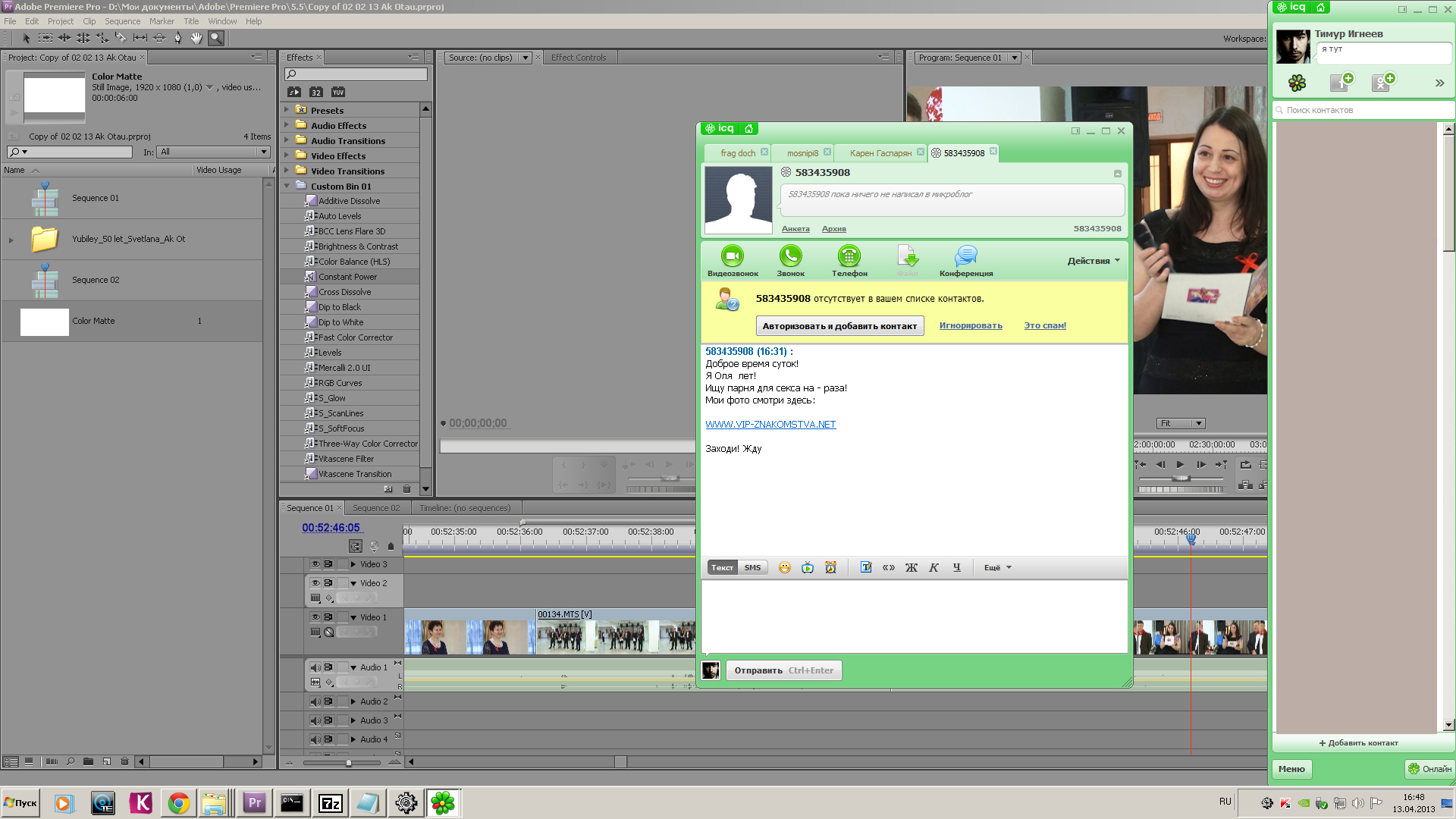The width and height of the screenshot is (1456, 819).
Task: Toggle Video 3 track visibility eye
Action: coord(315,564)
